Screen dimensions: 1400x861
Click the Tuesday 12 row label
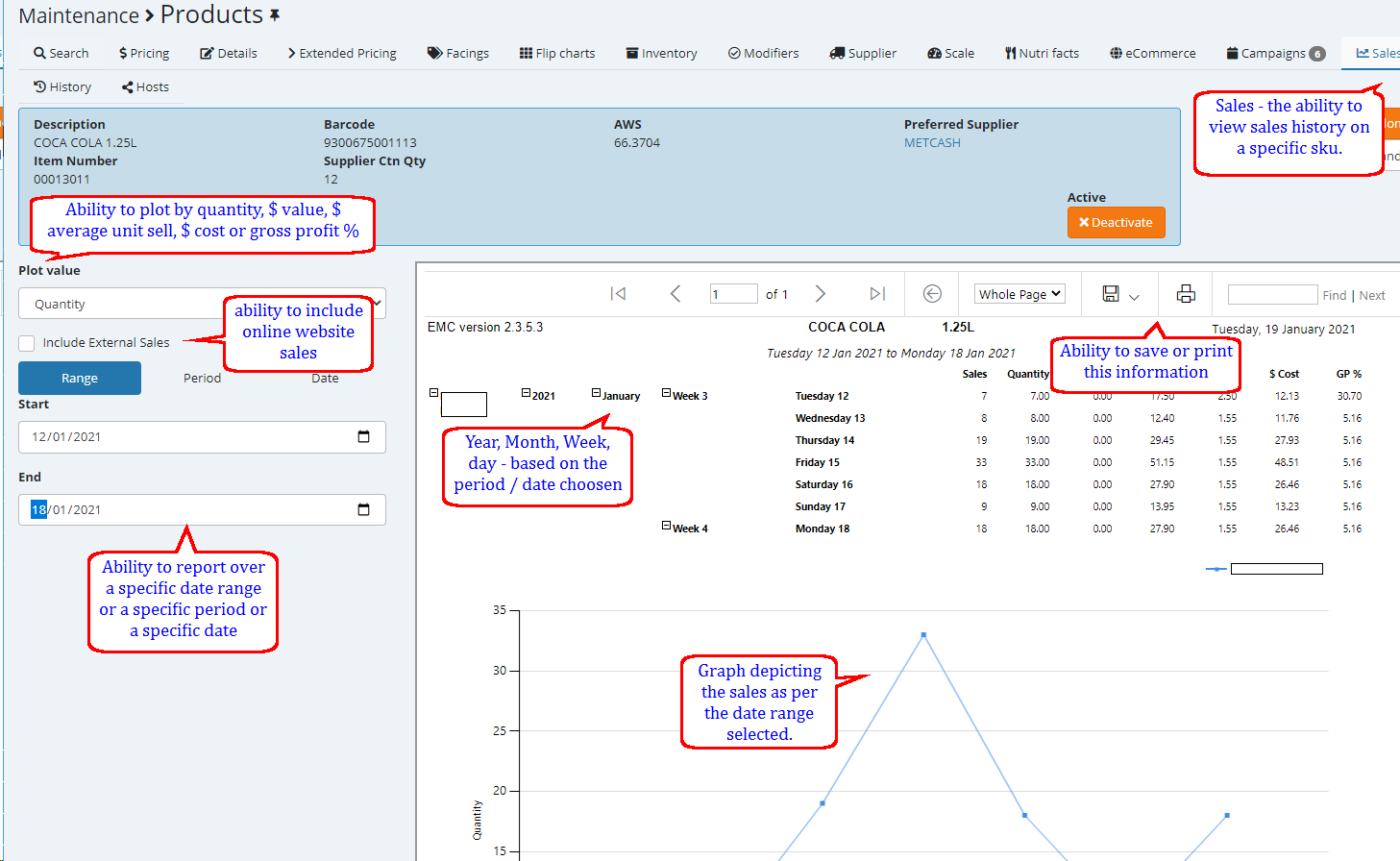[x=823, y=396]
